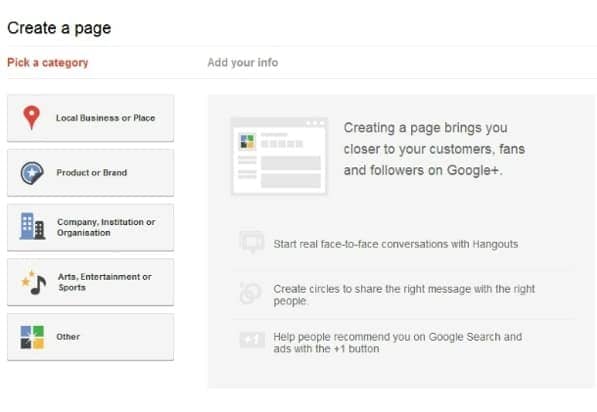
Task: Click the Creating a page brings you closer text
Action: (x=434, y=149)
